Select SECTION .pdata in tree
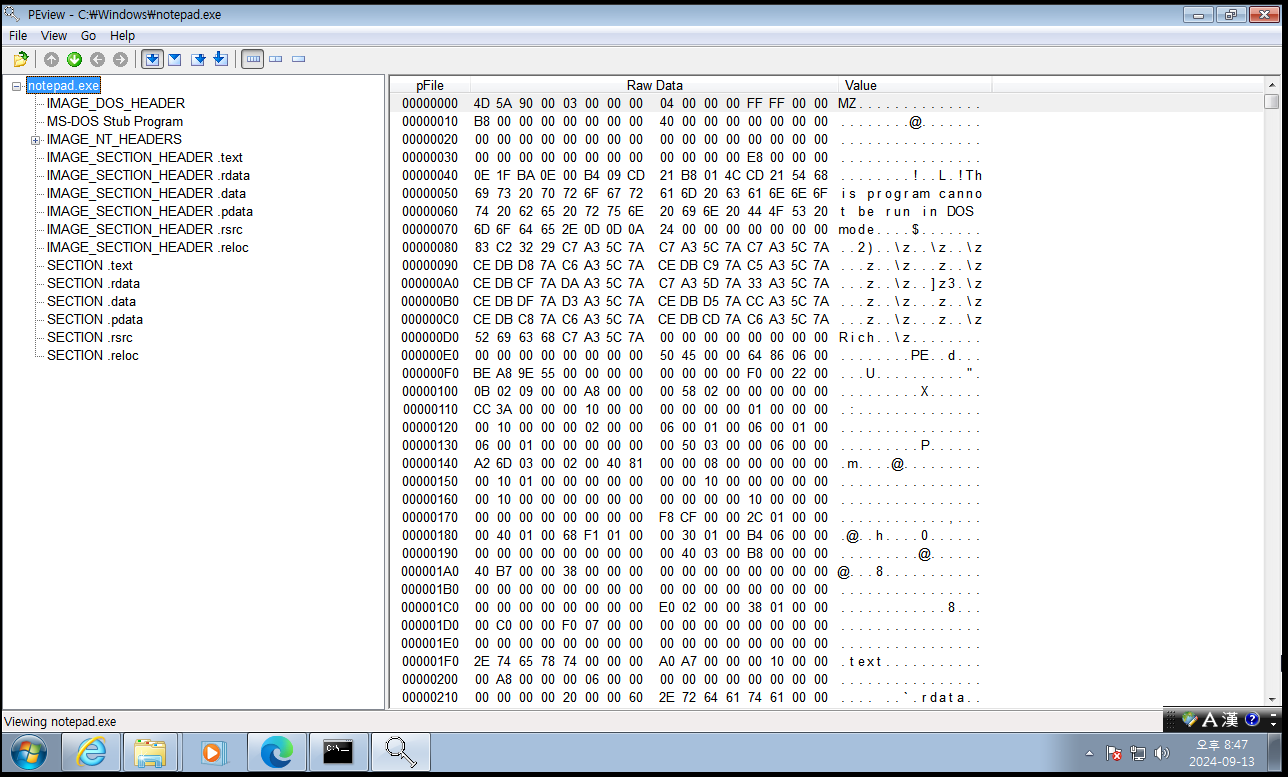This screenshot has width=1288, height=777. point(95,319)
